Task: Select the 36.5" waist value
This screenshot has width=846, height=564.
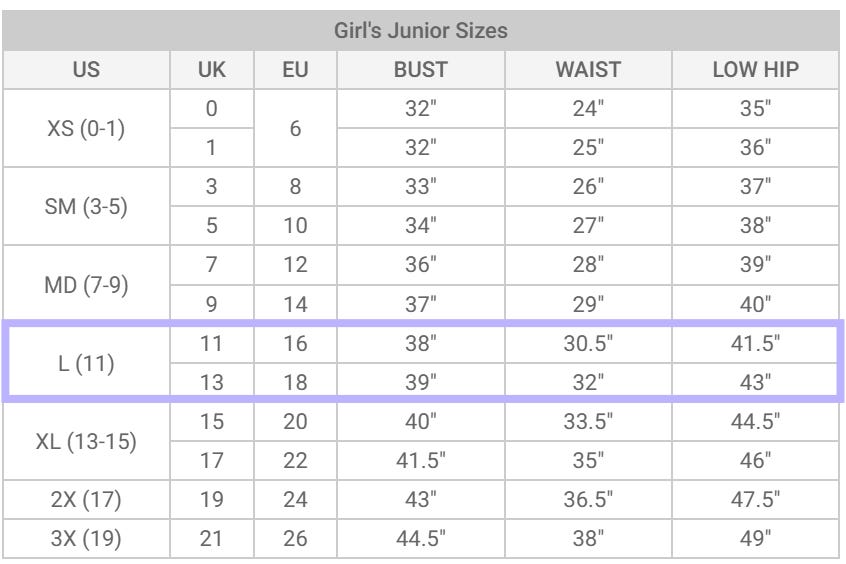Action: [x=588, y=497]
